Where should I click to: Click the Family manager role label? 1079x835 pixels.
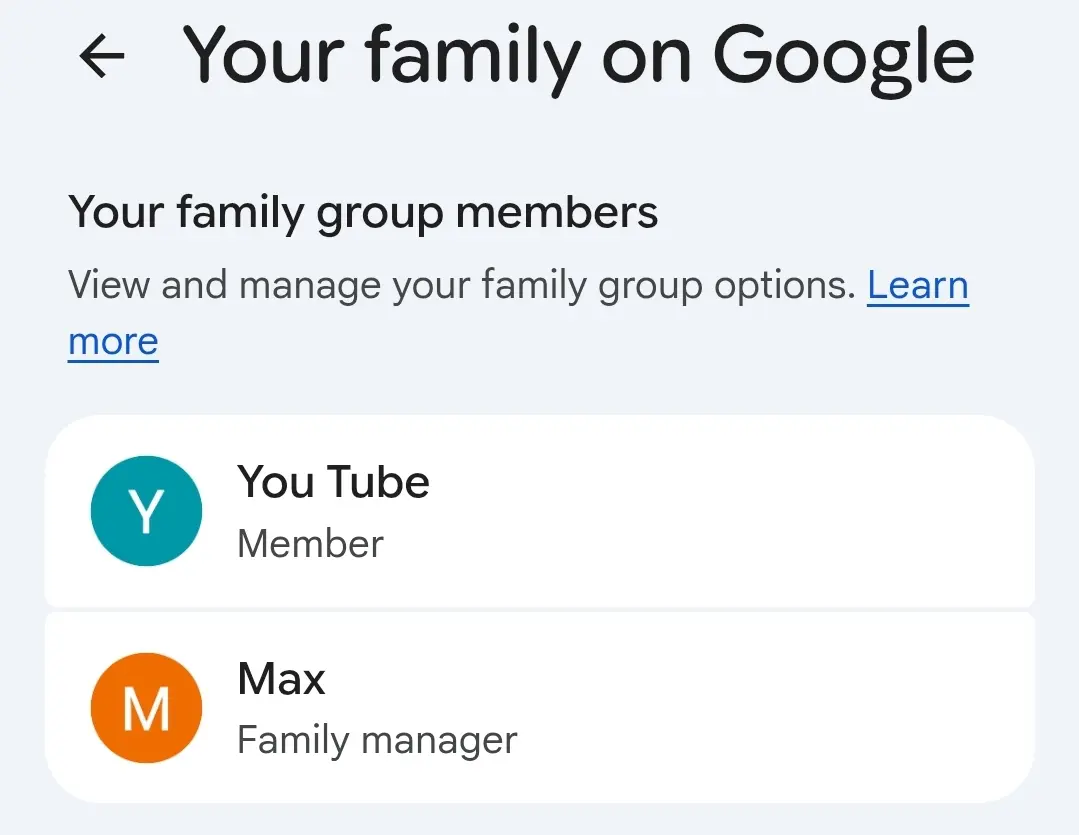click(x=377, y=741)
